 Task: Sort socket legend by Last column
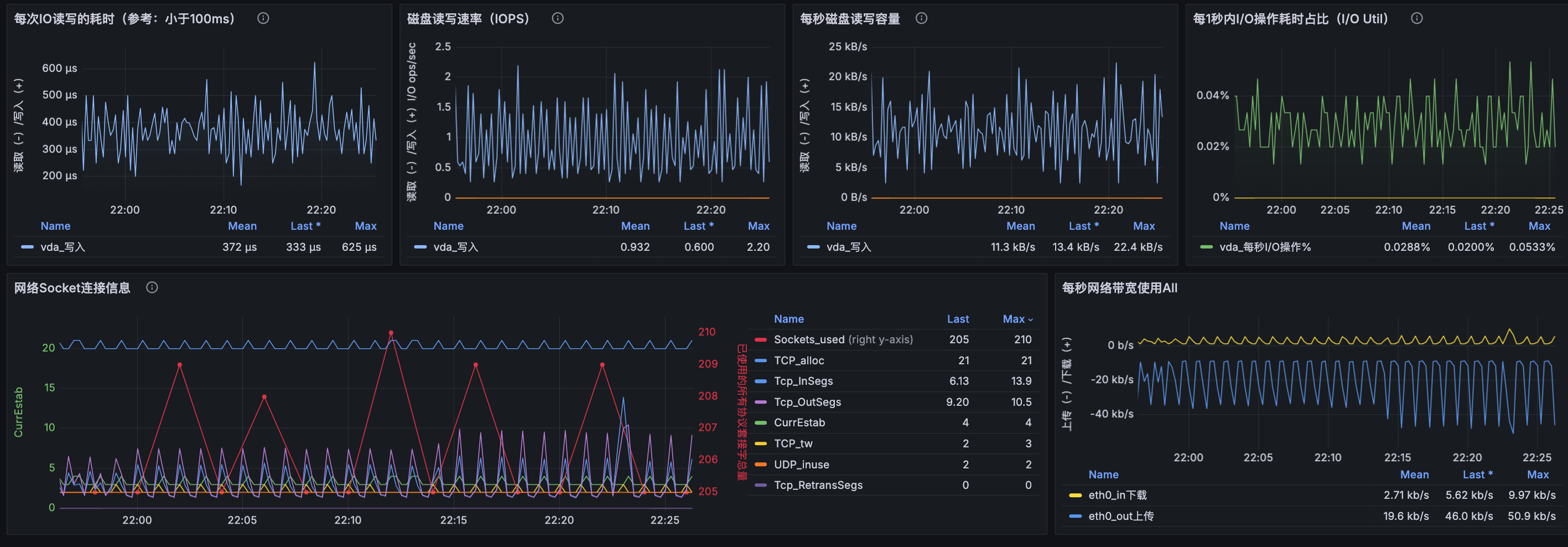[958, 319]
